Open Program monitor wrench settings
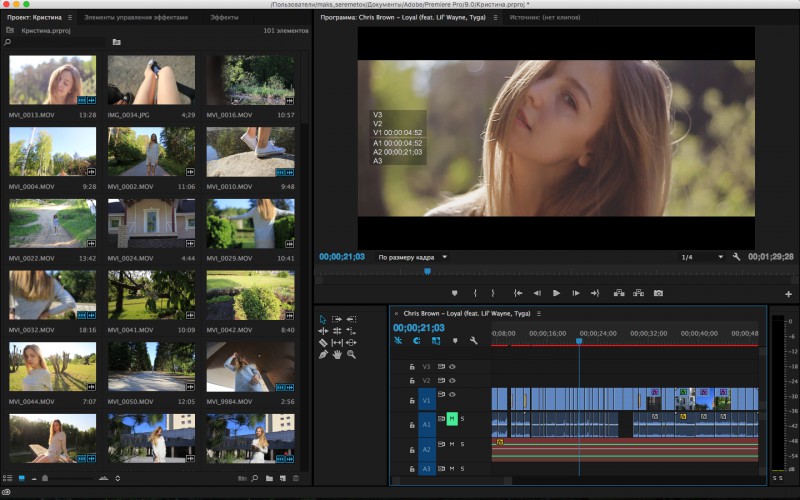The width and height of the screenshot is (800, 500). (736, 257)
